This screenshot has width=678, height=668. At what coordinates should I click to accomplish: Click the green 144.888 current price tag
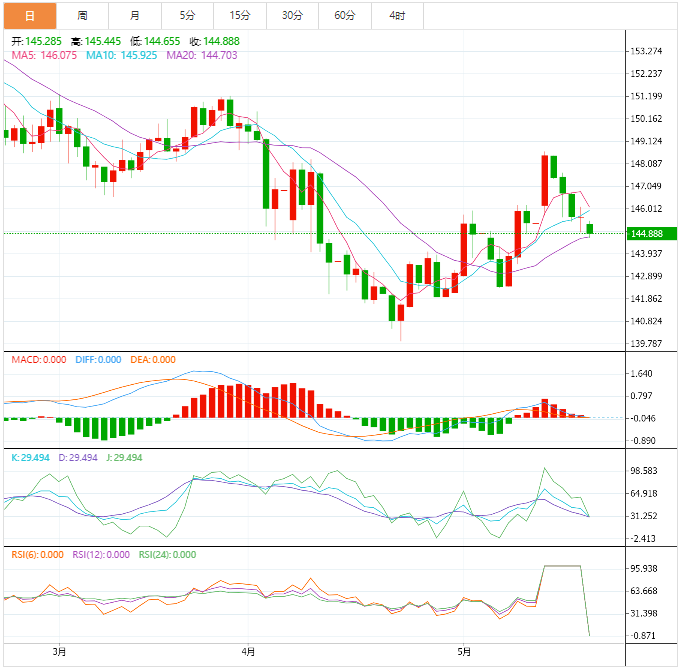tap(651, 233)
